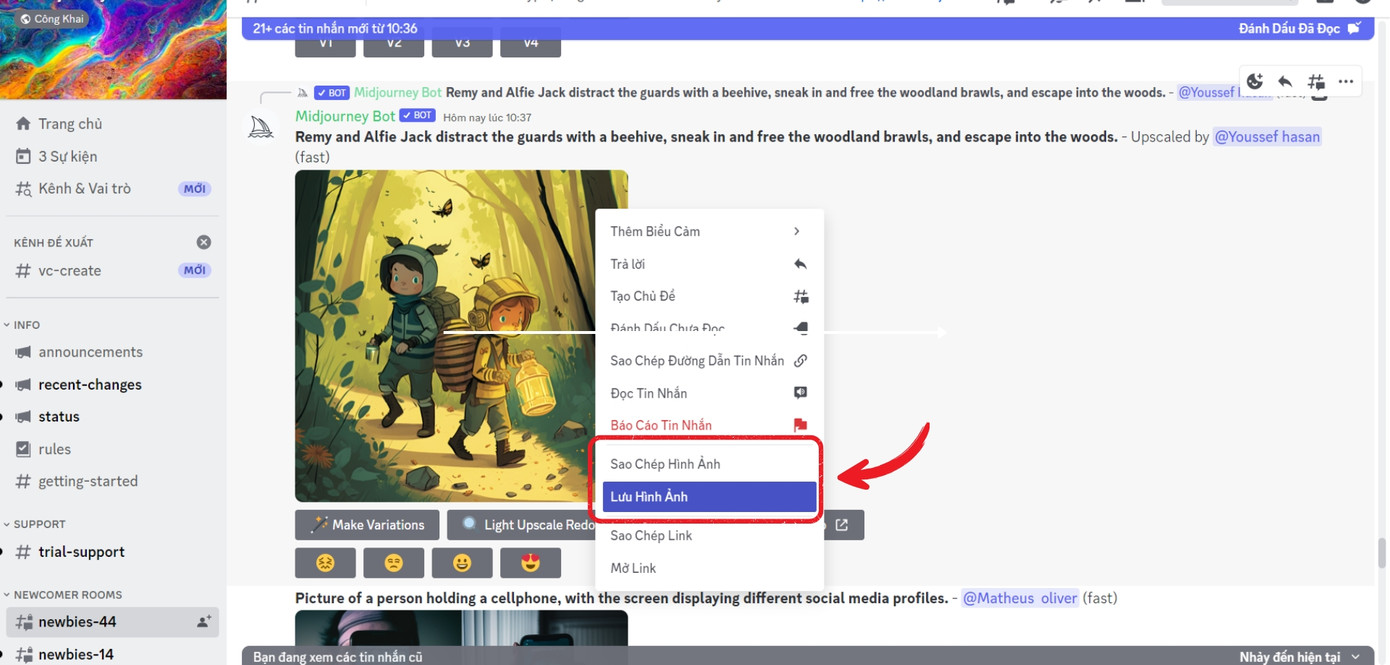This screenshot has height=665, width=1390.
Task: Collapse the INFO channel category
Action: coord(27,325)
